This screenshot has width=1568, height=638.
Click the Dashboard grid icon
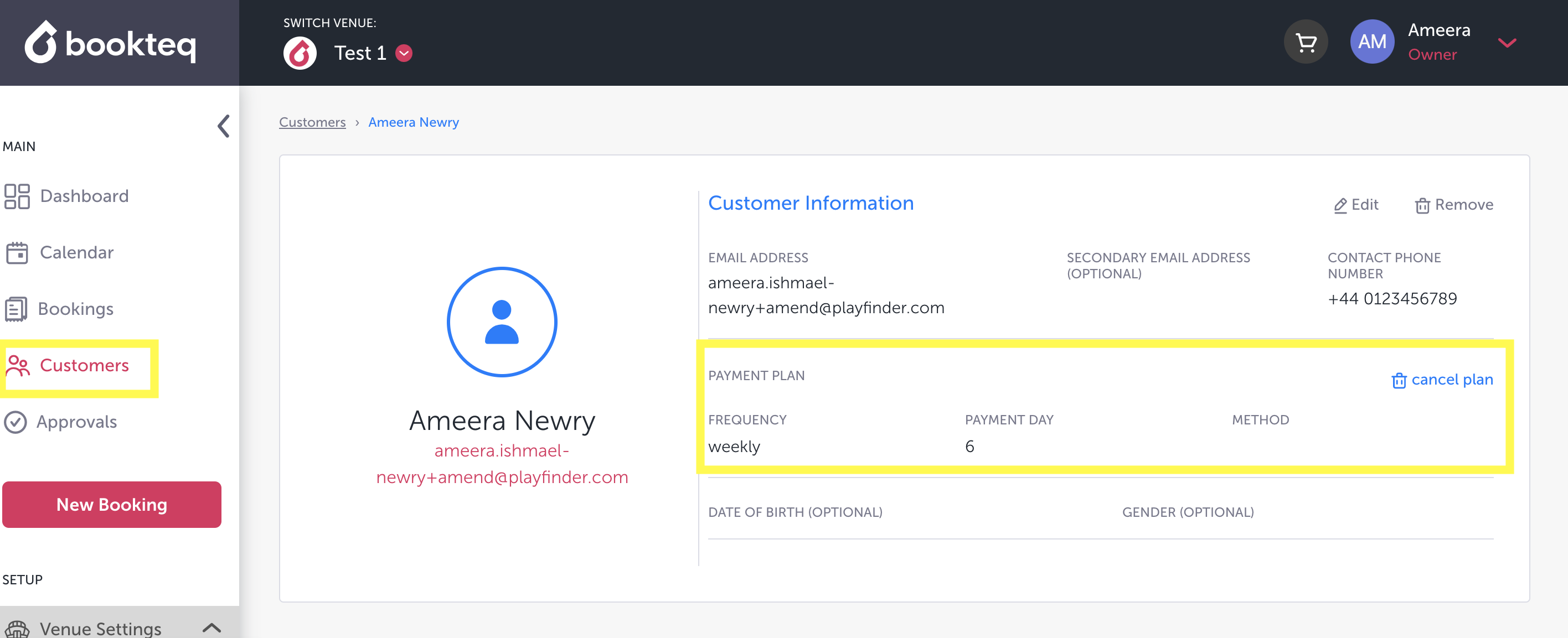17,196
